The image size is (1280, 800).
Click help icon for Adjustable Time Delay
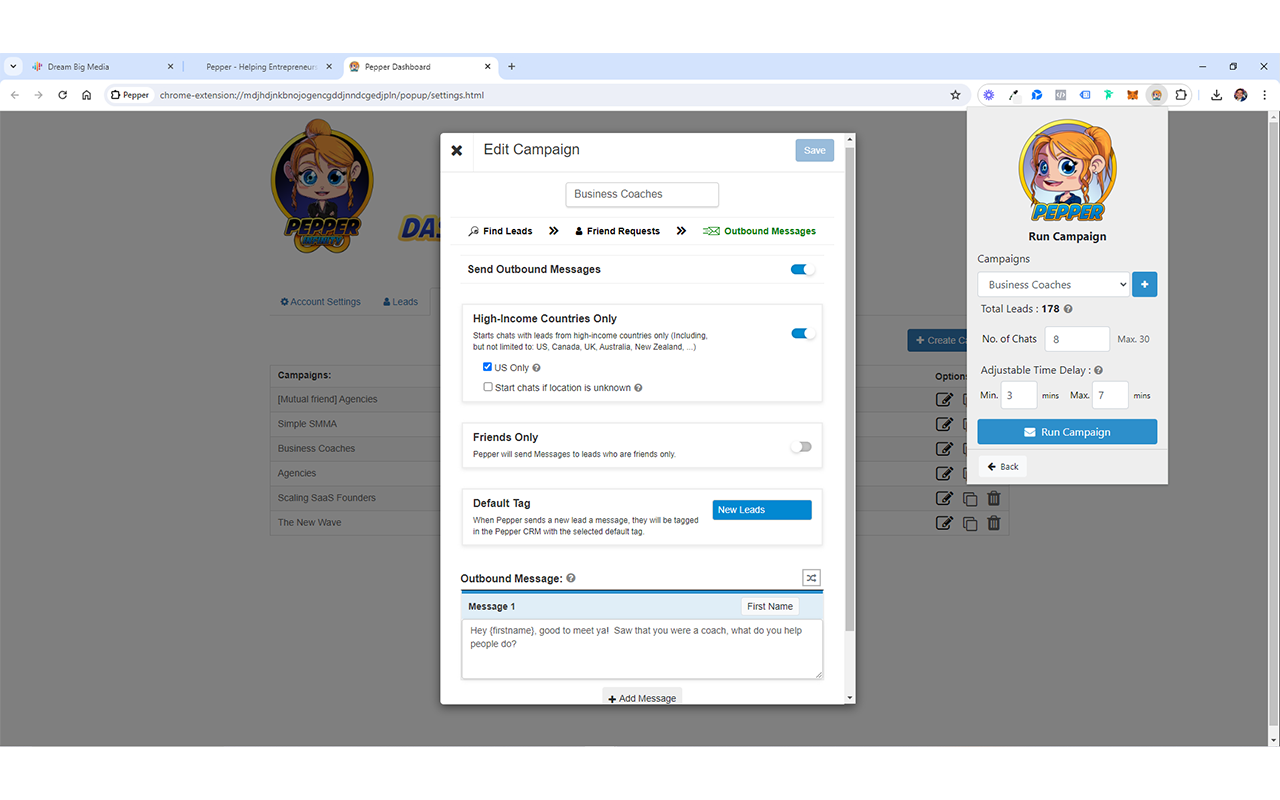coord(1099,371)
